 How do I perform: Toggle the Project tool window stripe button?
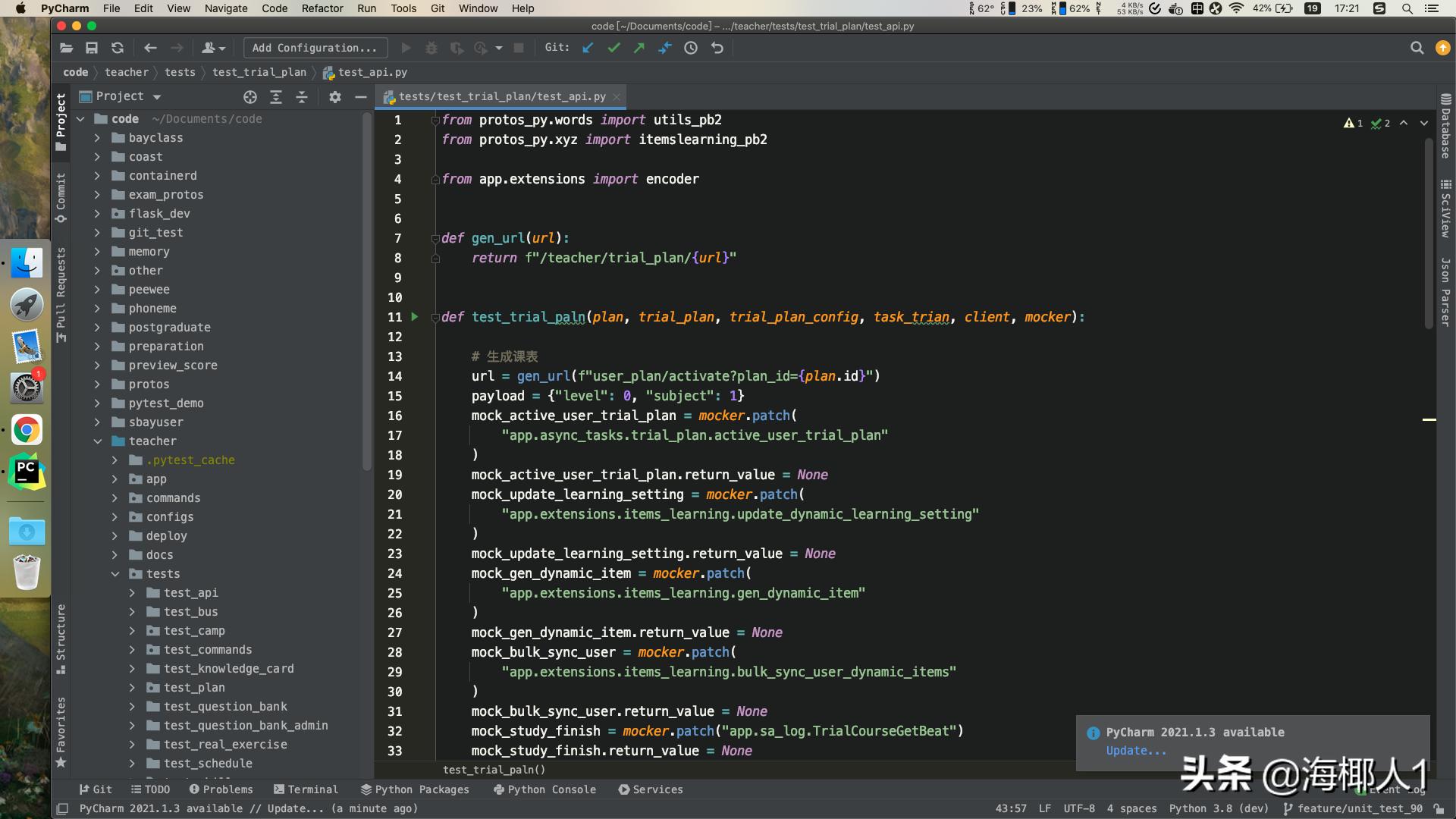(x=61, y=121)
